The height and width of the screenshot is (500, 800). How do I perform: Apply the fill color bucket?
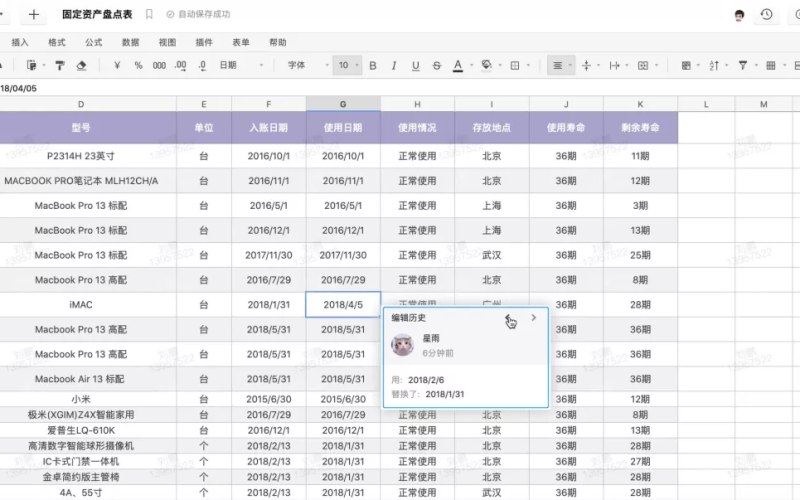486,65
